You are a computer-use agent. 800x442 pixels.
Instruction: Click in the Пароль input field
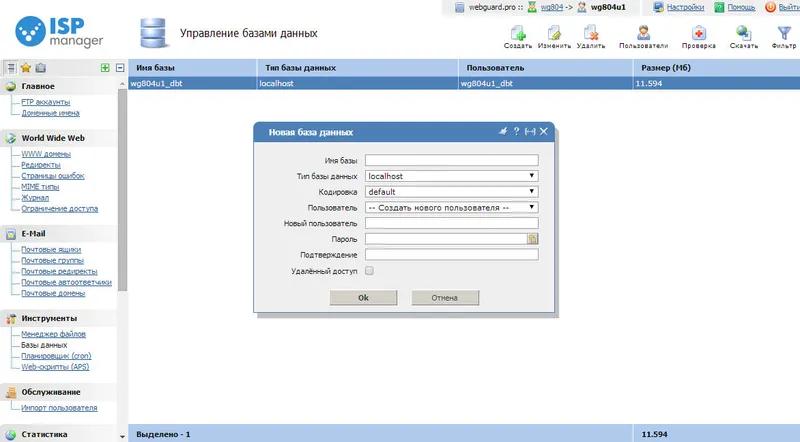tap(446, 239)
